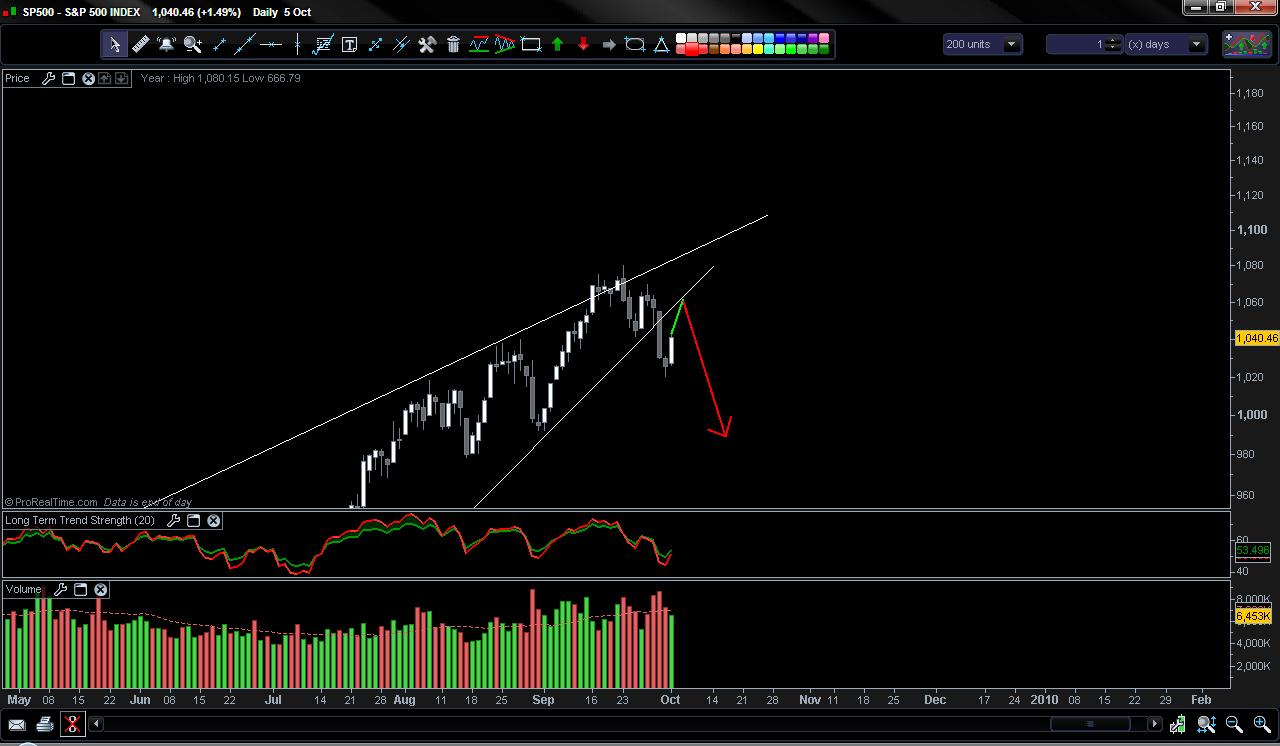1280x746 pixels.
Task: Select the vertical line tool
Action: pos(297,44)
